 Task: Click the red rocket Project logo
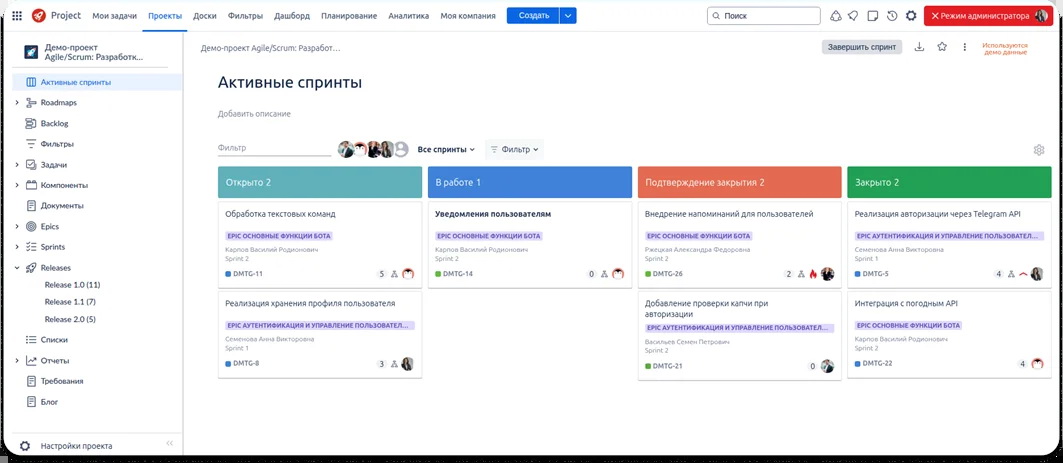click(39, 16)
